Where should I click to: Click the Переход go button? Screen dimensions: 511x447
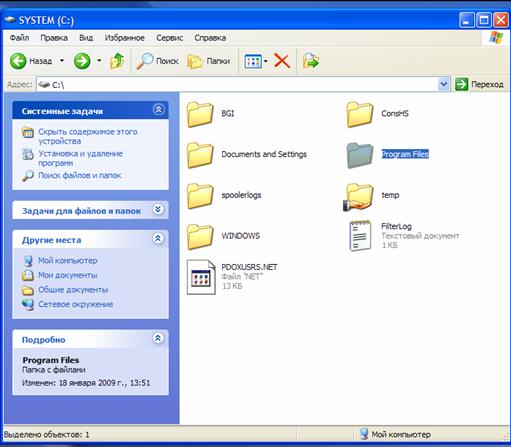[x=480, y=85]
